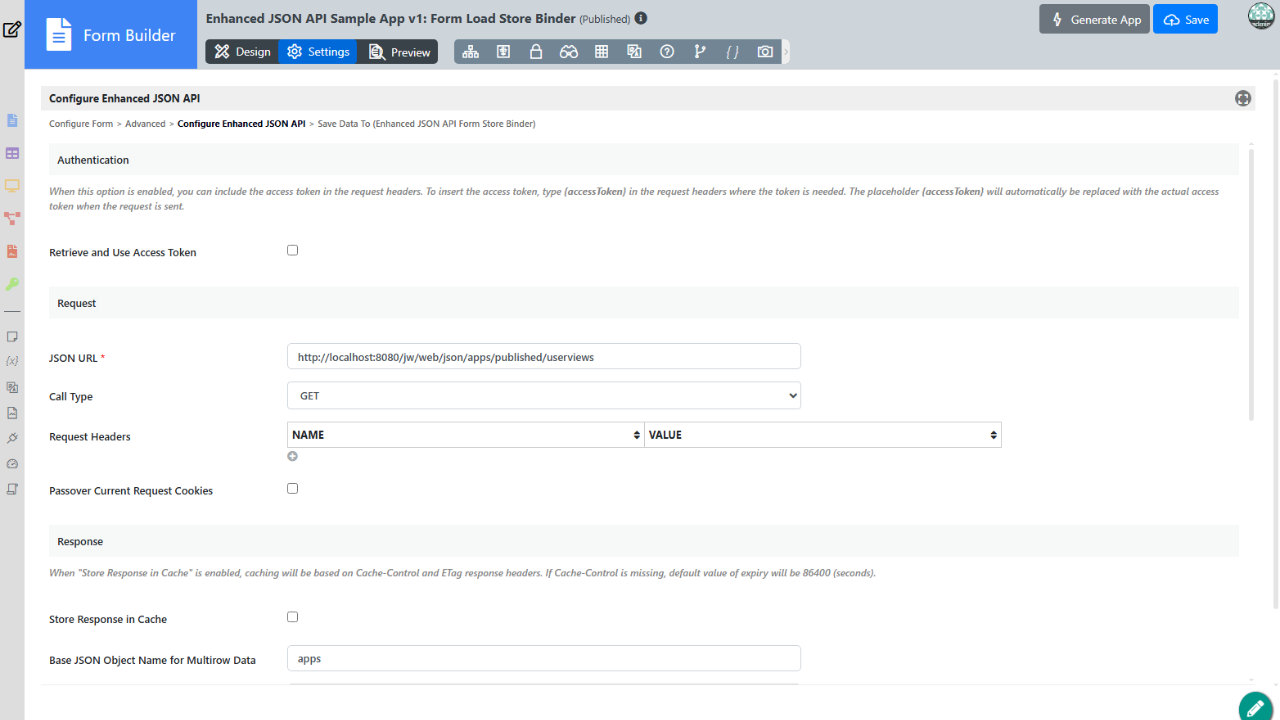Enable Retrieve and Use Access Token checkbox

click(x=293, y=250)
